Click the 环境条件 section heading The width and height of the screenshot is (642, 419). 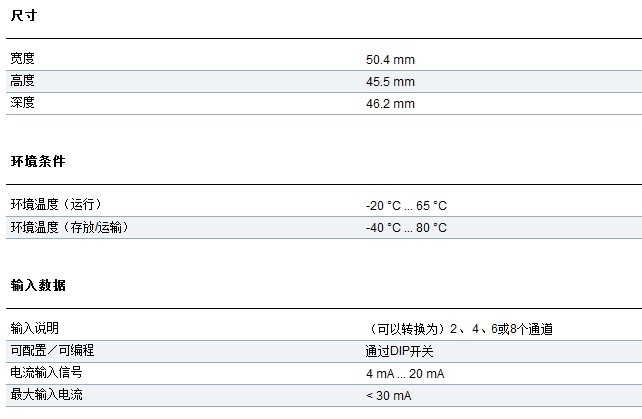38,161
